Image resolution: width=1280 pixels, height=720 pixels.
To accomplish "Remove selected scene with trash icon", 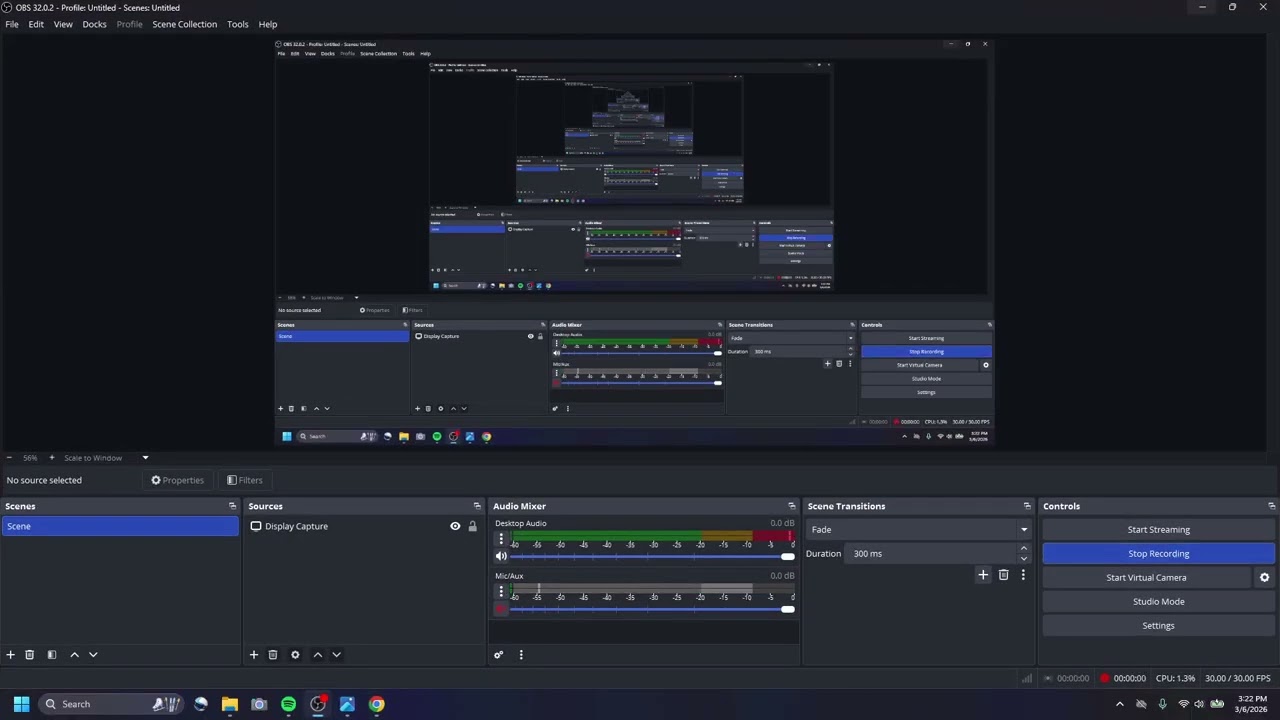I will [29, 655].
